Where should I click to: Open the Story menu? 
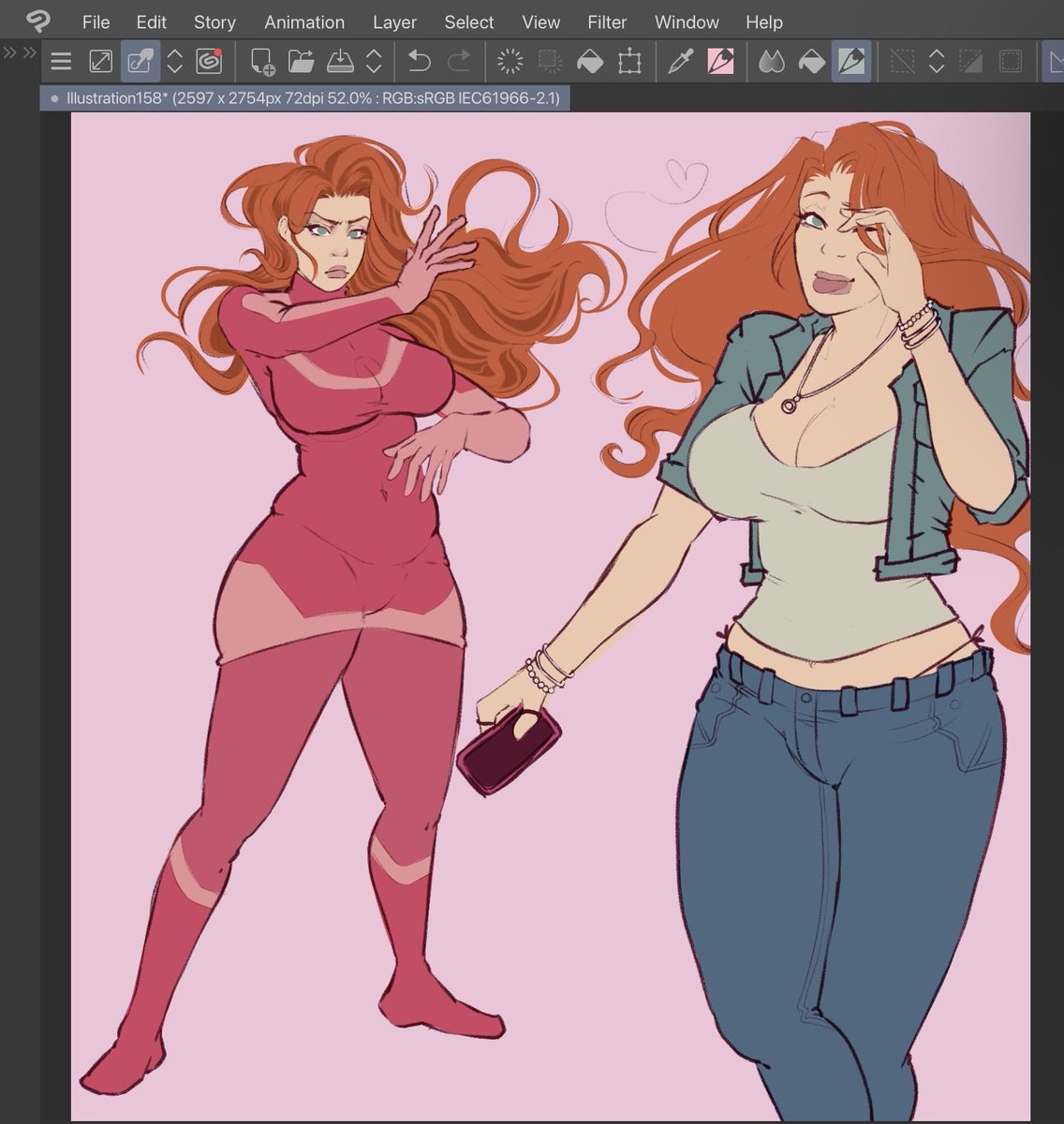tap(214, 22)
